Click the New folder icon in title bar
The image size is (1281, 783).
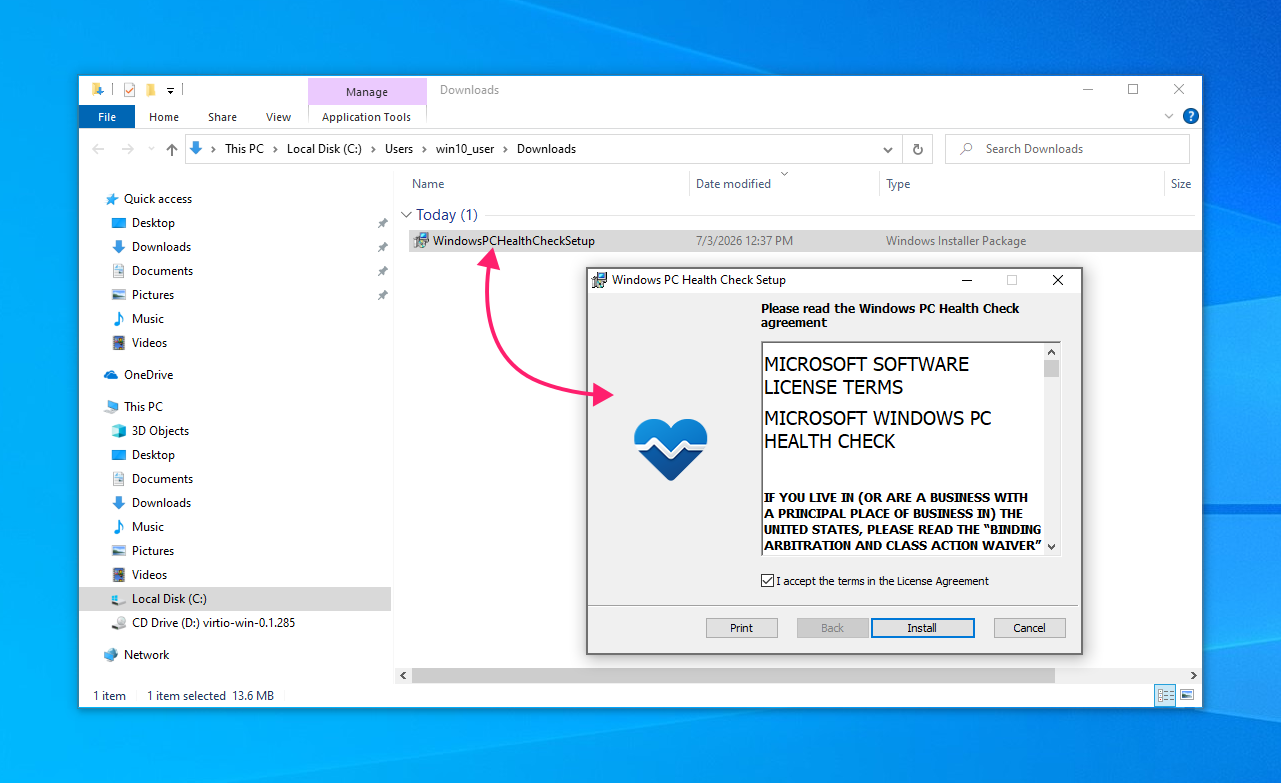tap(151, 90)
